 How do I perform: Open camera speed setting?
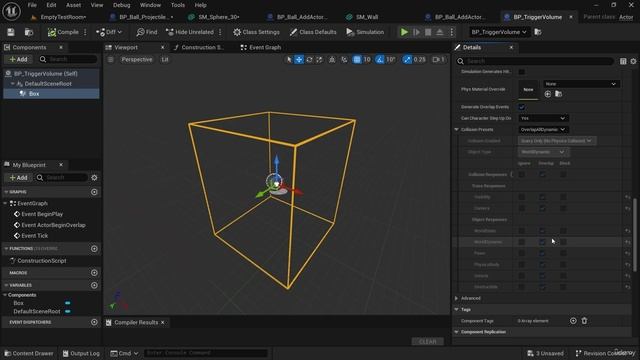click(439, 60)
